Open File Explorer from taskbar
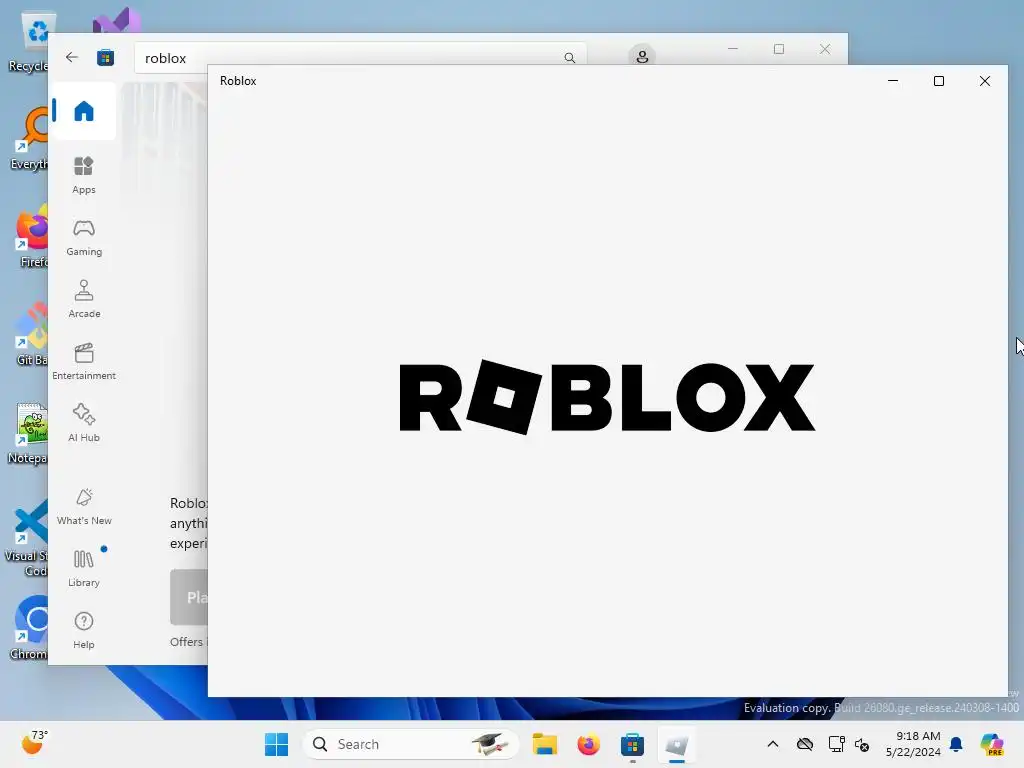The image size is (1024, 768). point(545,744)
